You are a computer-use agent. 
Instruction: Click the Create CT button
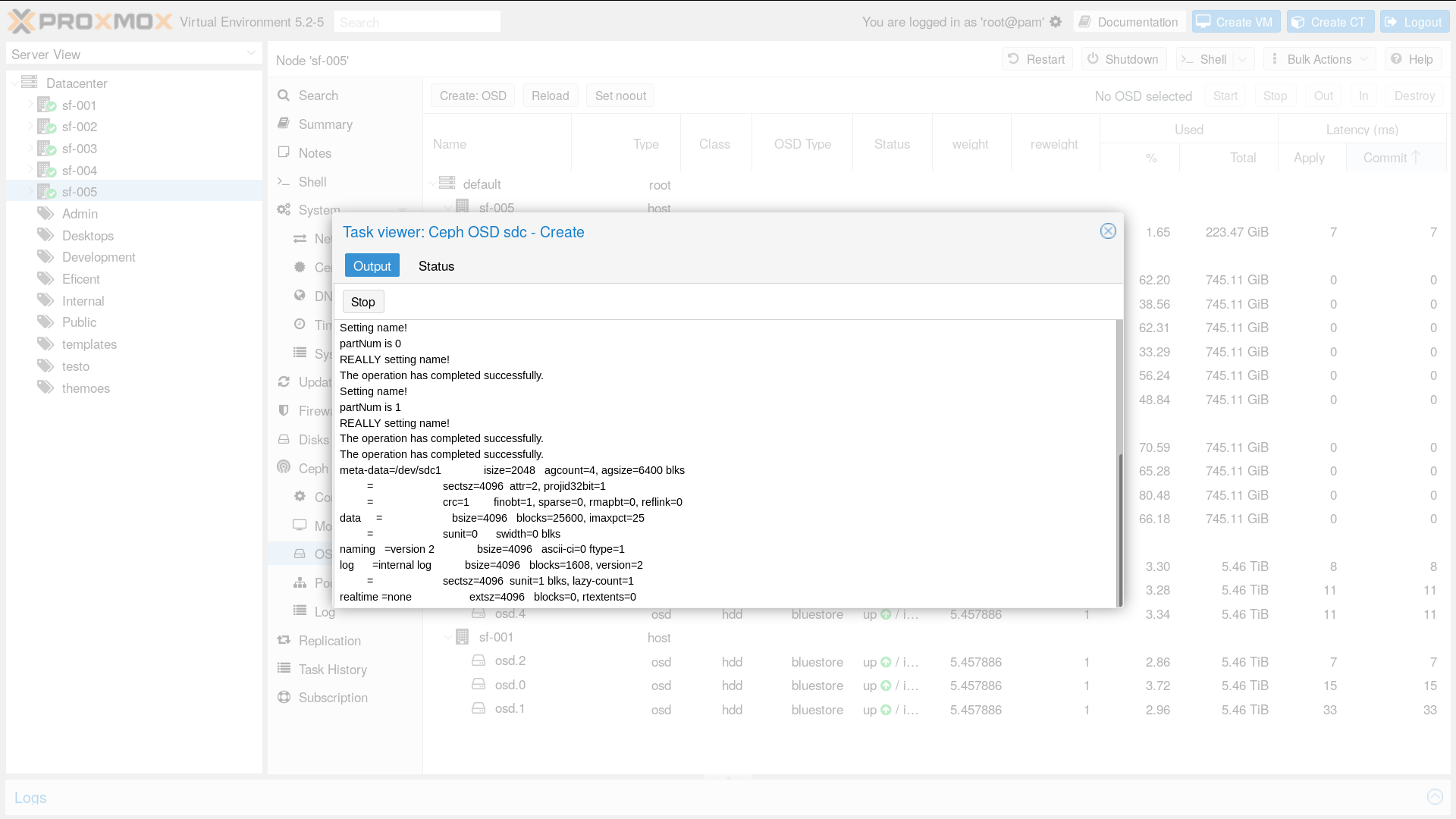coord(1329,22)
